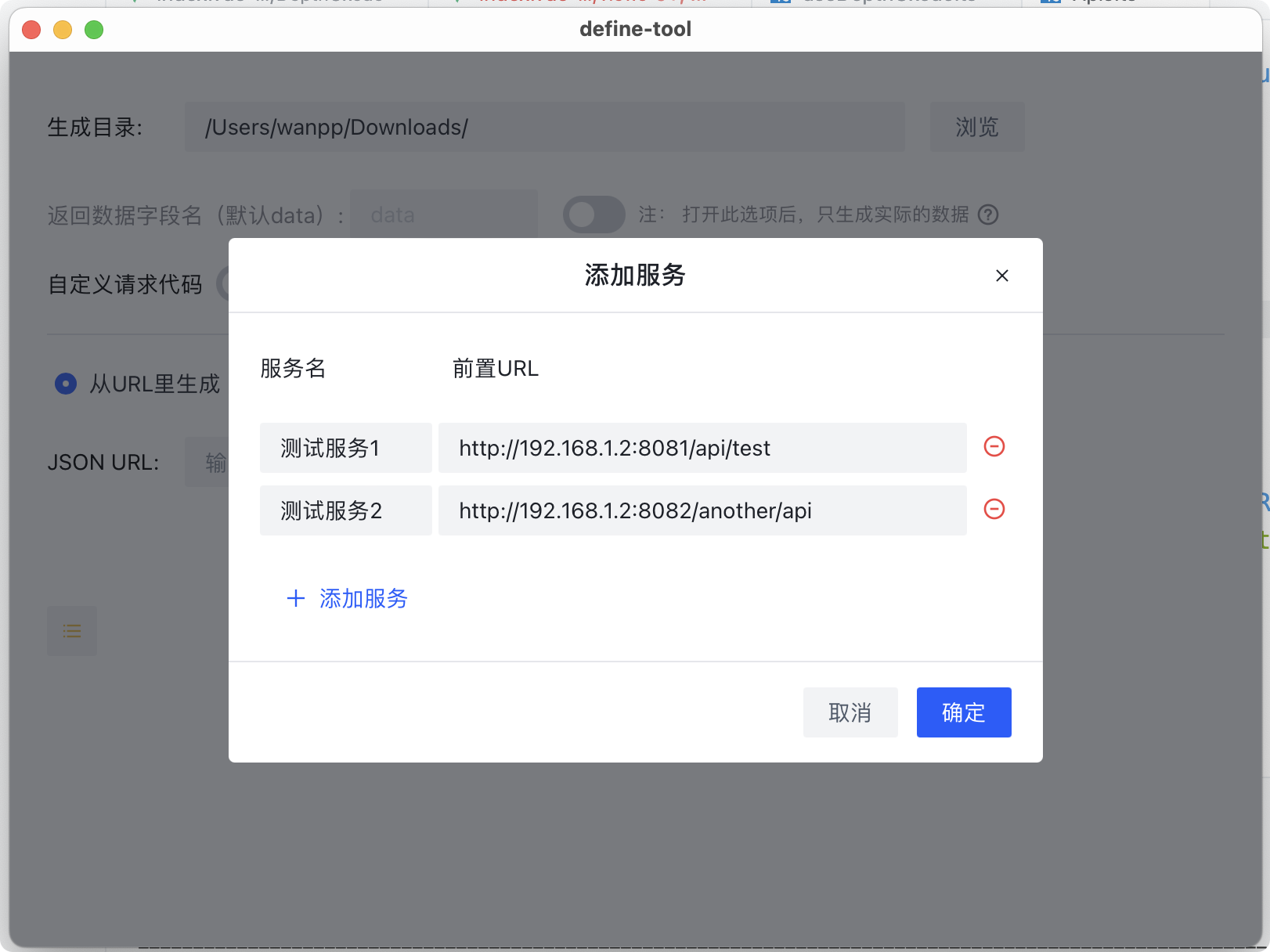Screen dimensions: 1270x952
Task: Click the yellow minimize window button
Action: [63, 30]
